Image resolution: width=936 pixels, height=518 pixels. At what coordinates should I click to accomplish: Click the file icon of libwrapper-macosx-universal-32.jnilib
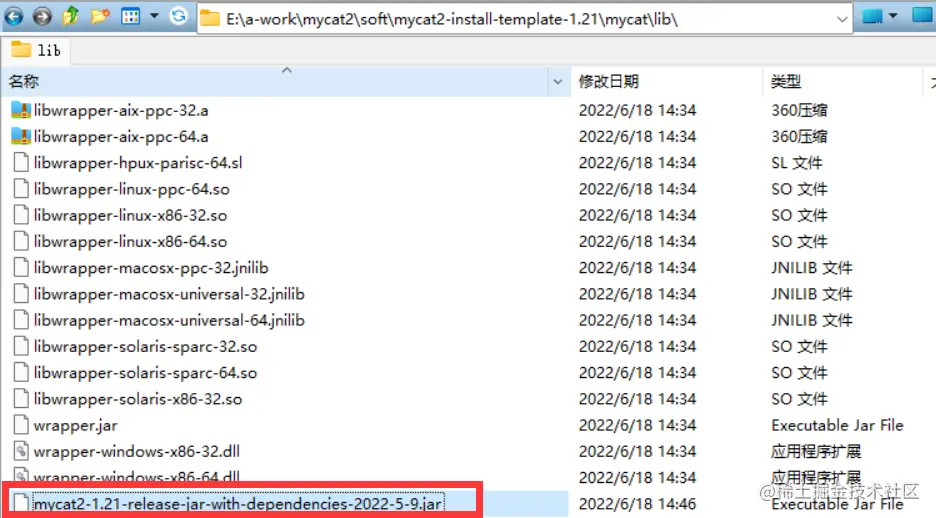coord(21,294)
